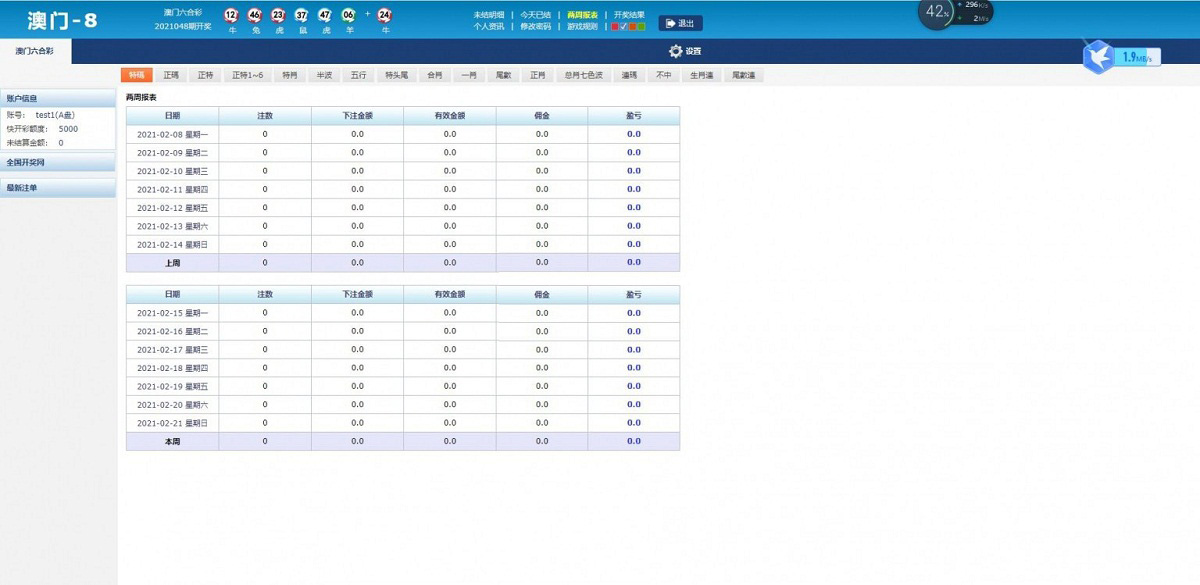
Task: Click the 42% circular memory indicator
Action: [x=936, y=12]
